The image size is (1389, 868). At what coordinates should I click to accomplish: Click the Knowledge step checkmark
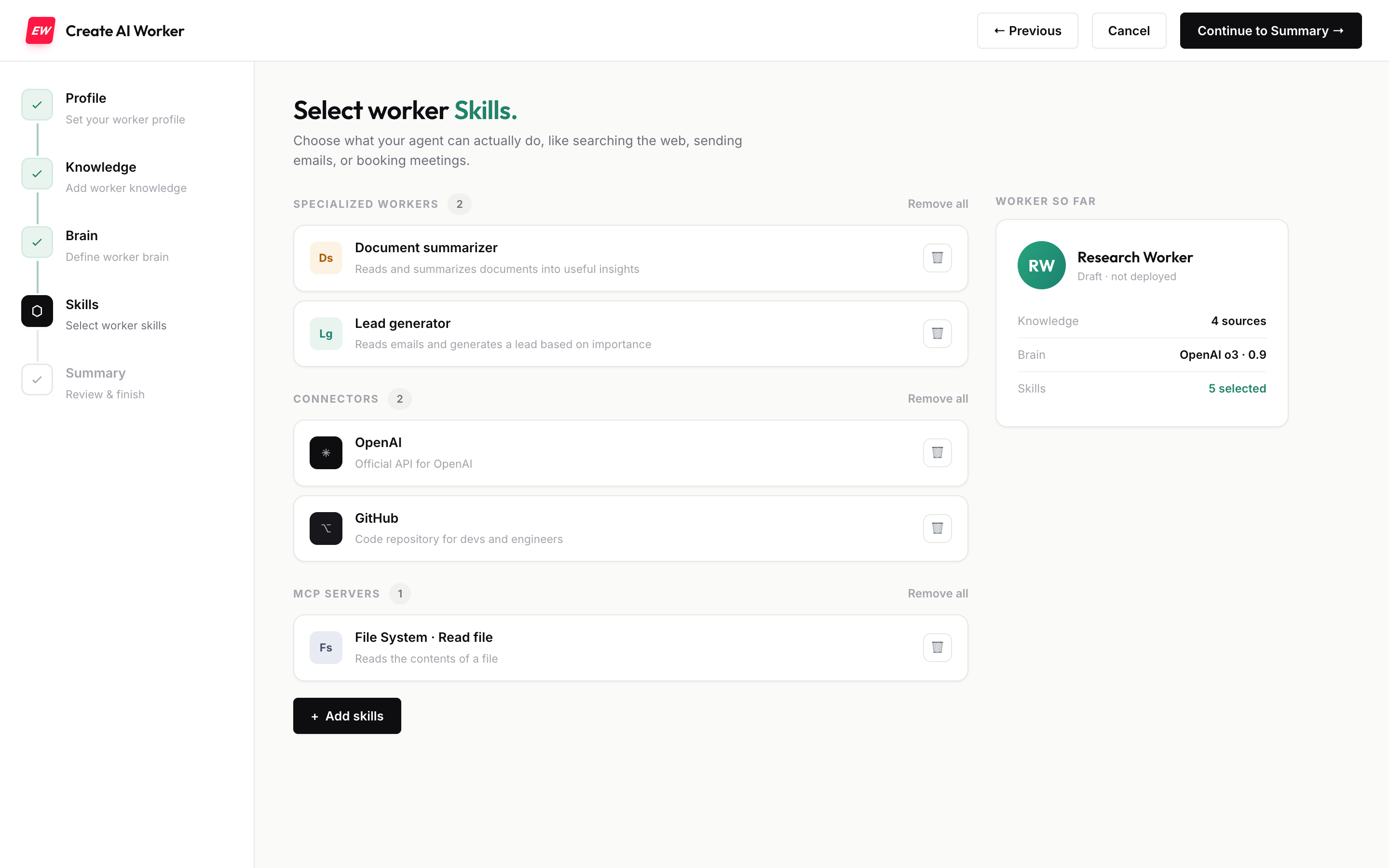click(37, 174)
